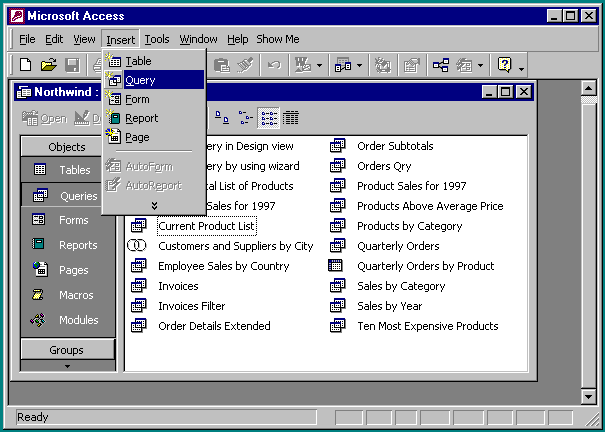Viewport: 605px width, 432px height.
Task: Click the Groups bar button
Action: click(x=67, y=350)
